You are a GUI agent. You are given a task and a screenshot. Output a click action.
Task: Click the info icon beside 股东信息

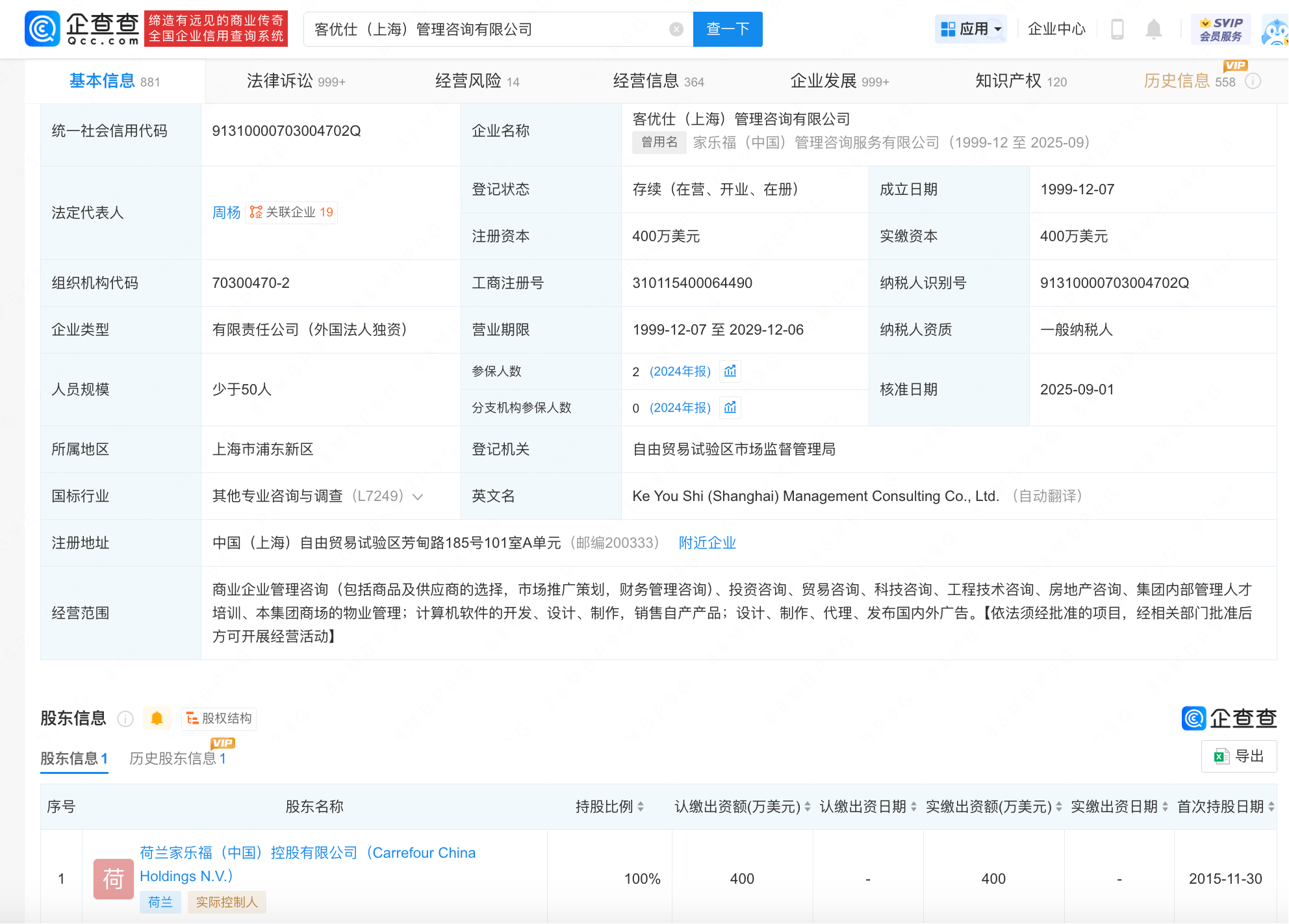coord(125,719)
